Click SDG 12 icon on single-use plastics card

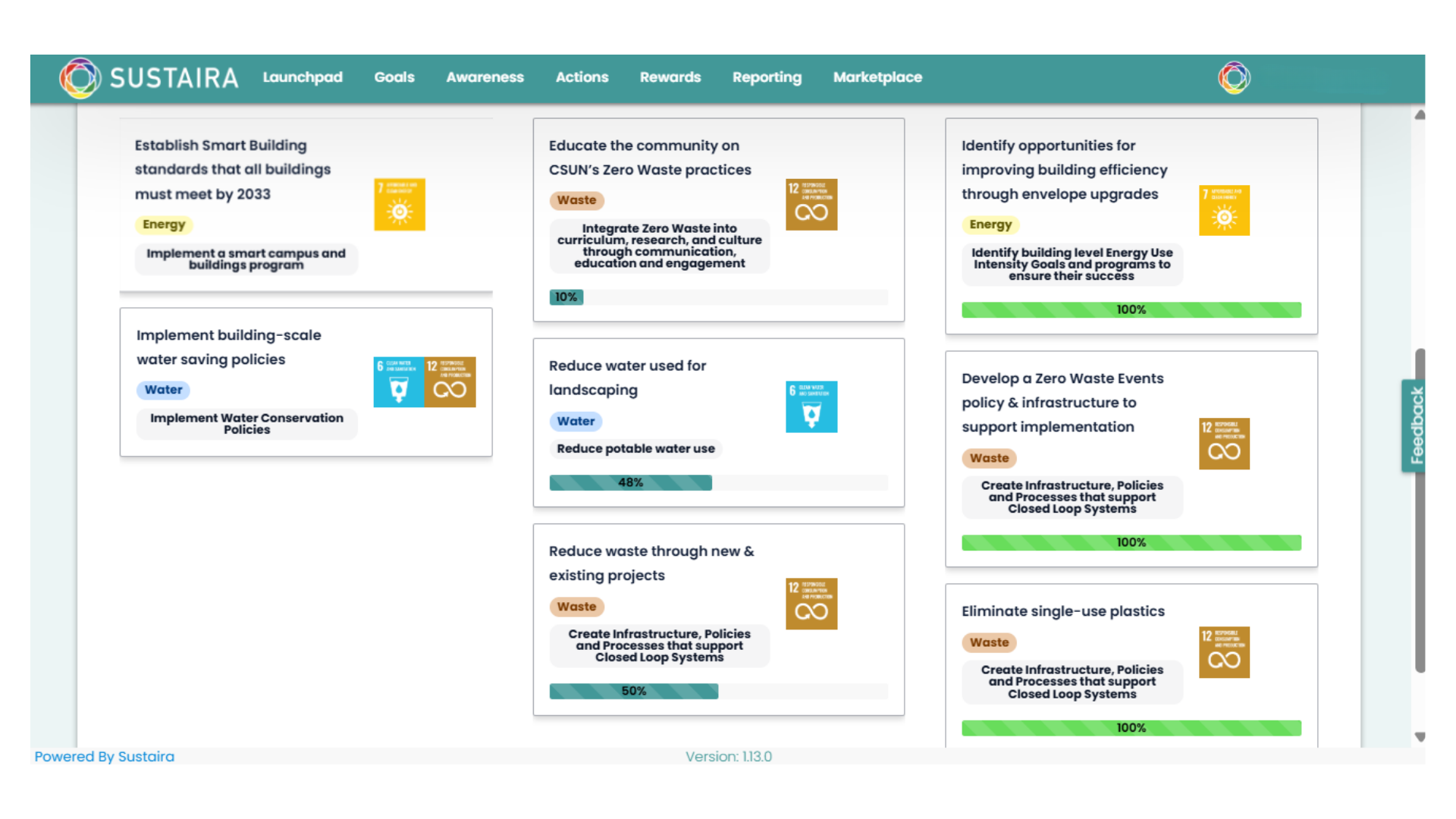[1224, 652]
